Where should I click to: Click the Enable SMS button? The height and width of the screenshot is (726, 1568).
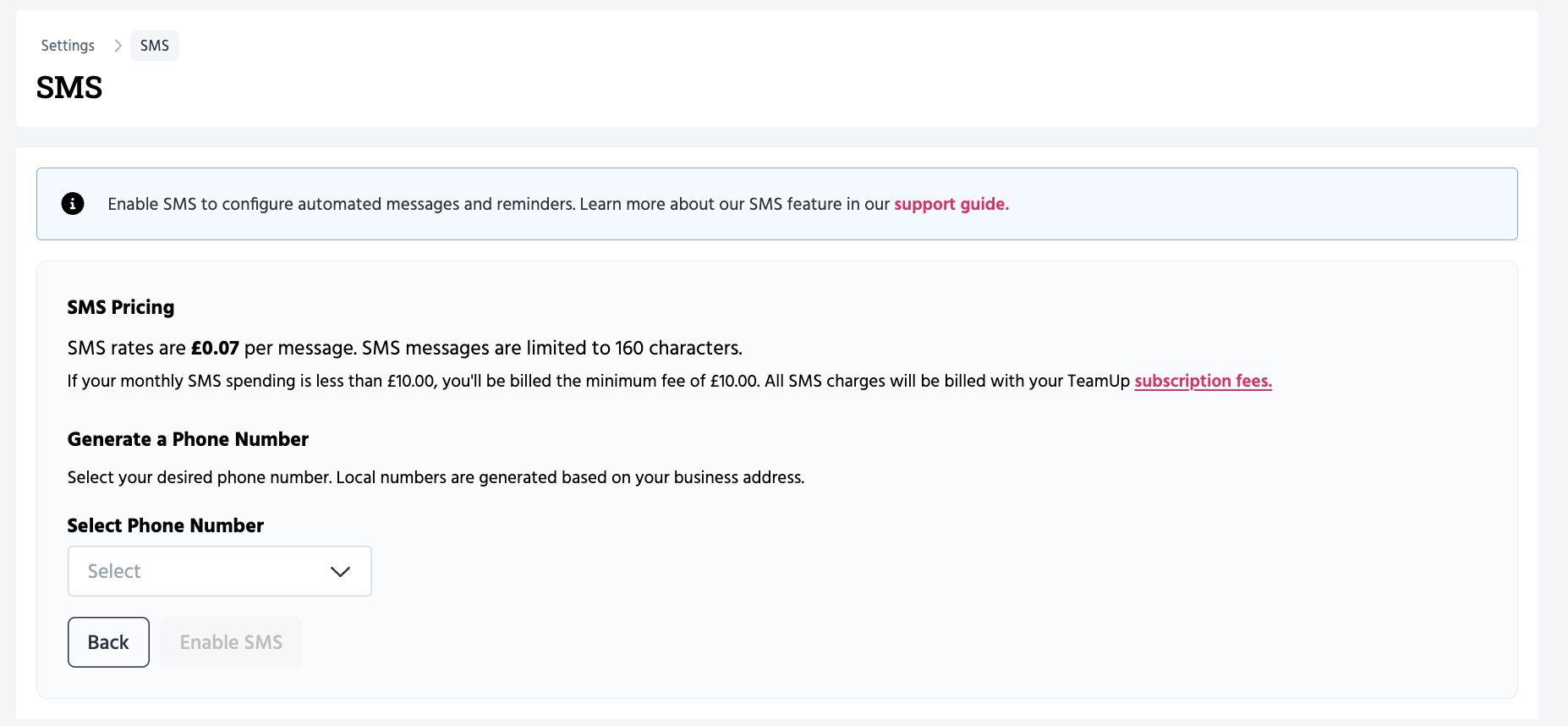[231, 642]
